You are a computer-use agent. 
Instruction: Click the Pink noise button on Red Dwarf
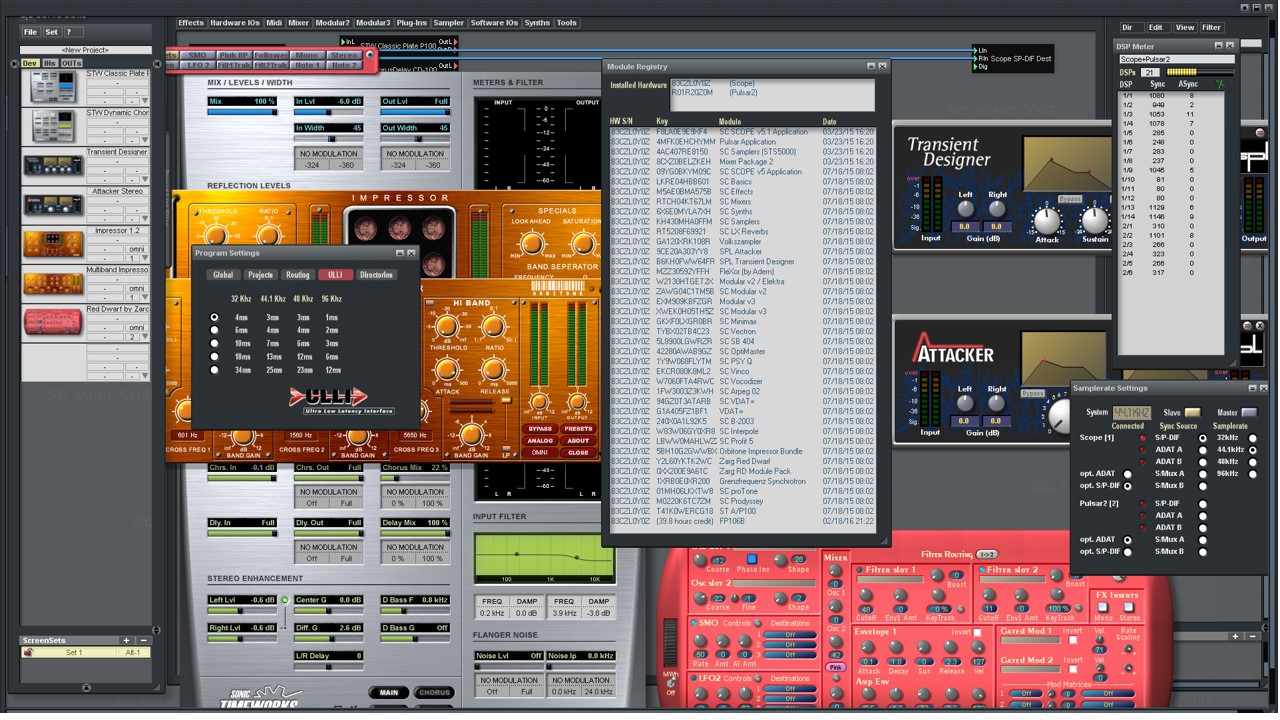pyautogui.click(x=836, y=667)
